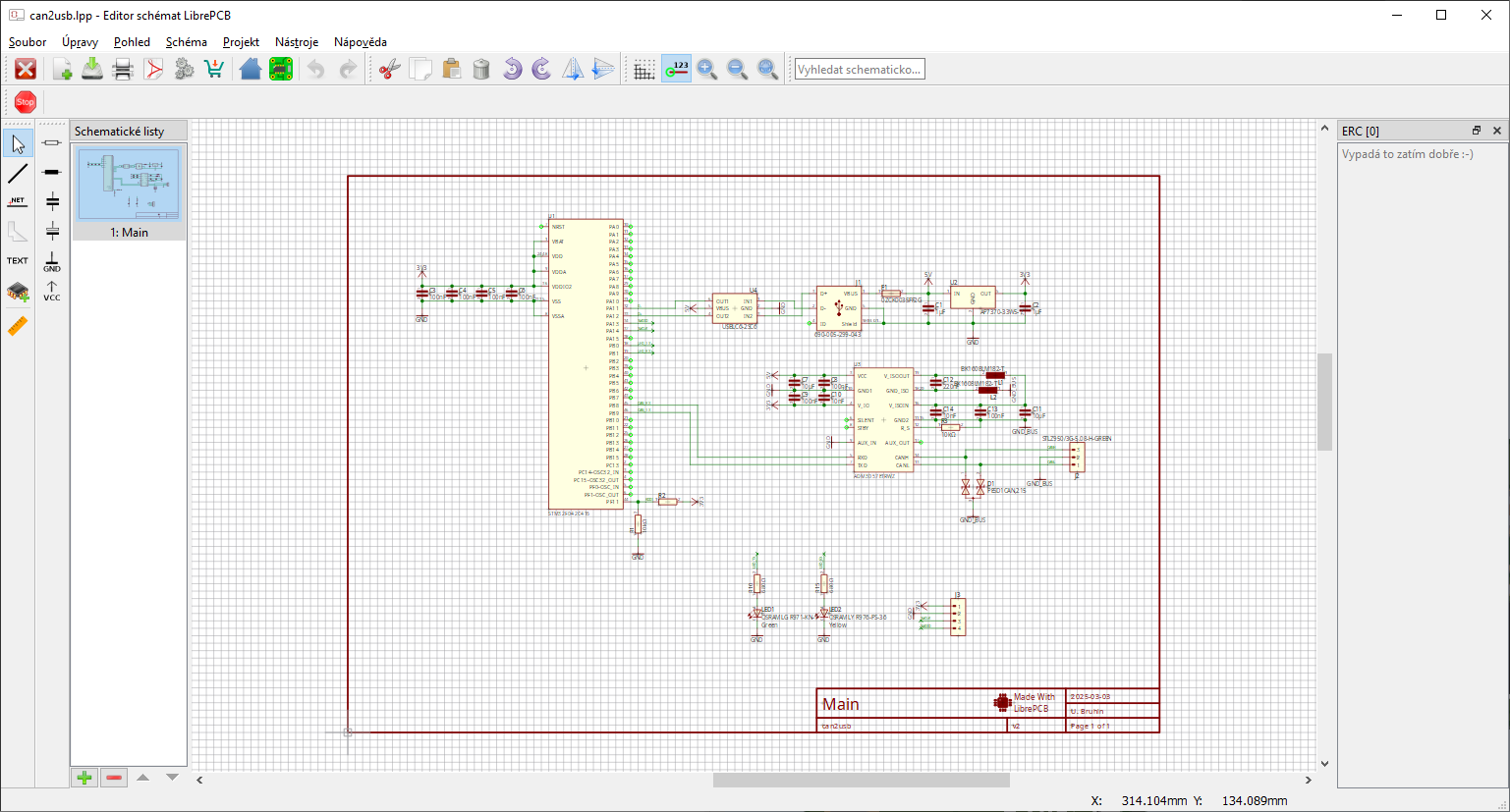The image size is (1510, 812).
Task: Remove the selected schematic sheet
Action: pyautogui.click(x=114, y=778)
